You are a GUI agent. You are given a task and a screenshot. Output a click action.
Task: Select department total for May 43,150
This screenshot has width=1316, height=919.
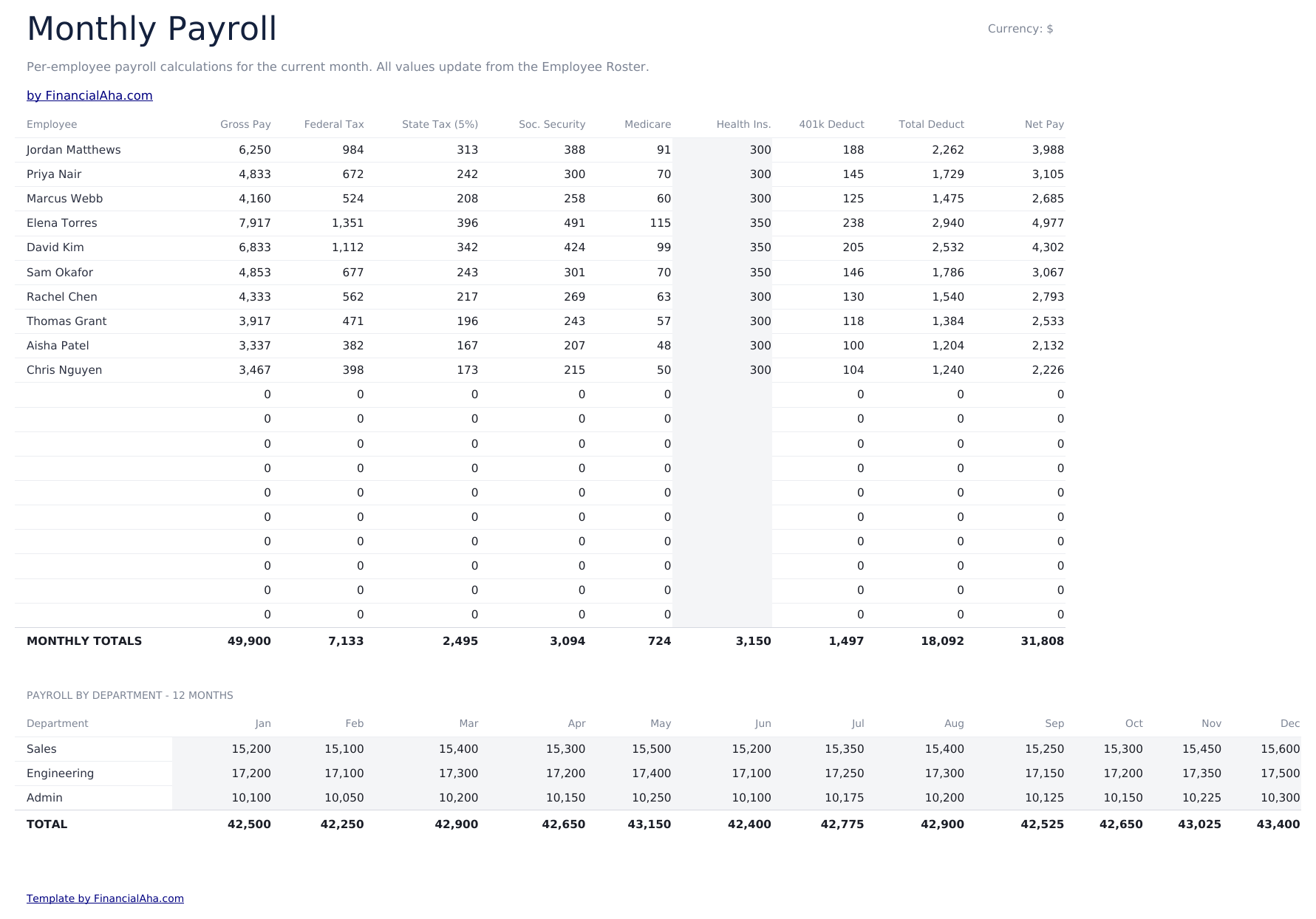click(x=650, y=824)
